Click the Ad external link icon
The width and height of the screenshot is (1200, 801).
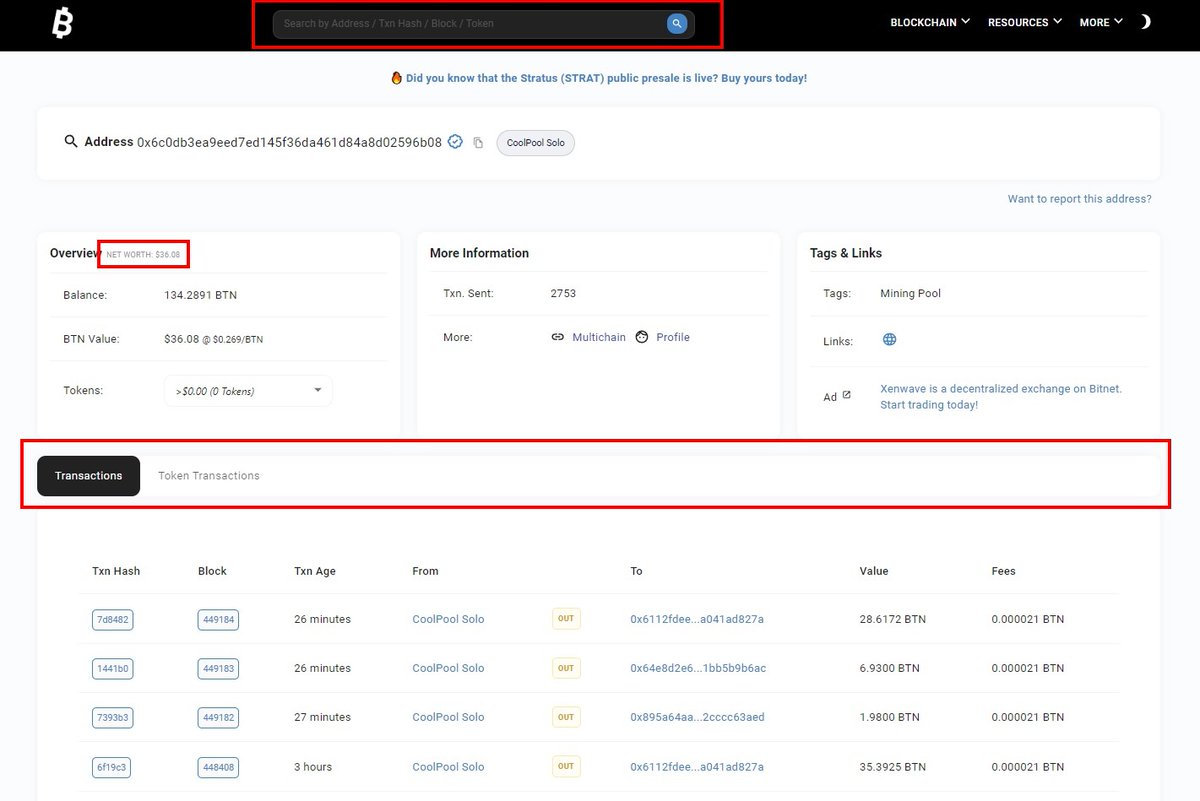tap(846, 395)
